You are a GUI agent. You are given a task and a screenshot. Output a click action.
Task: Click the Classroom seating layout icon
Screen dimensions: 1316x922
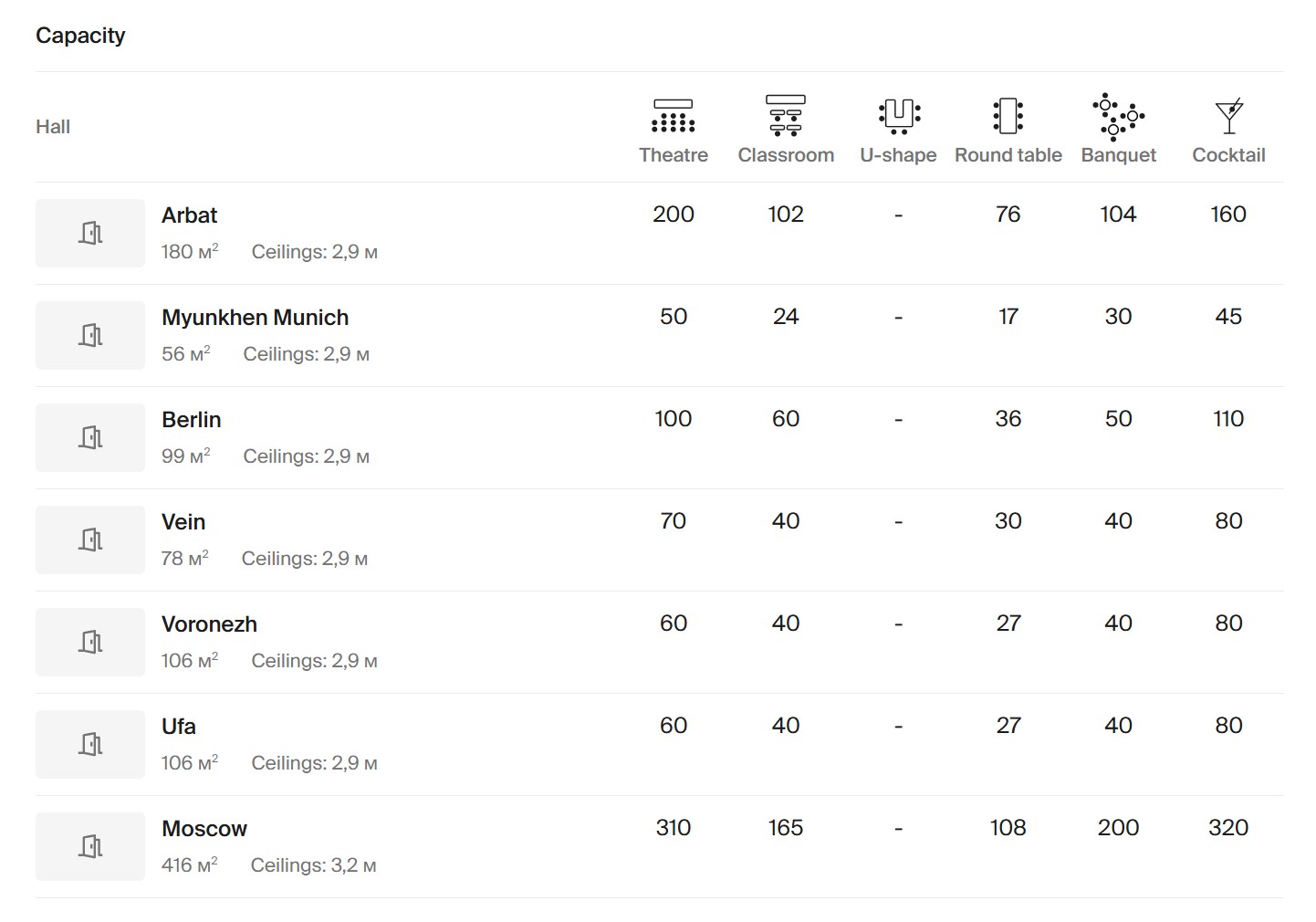point(786,115)
